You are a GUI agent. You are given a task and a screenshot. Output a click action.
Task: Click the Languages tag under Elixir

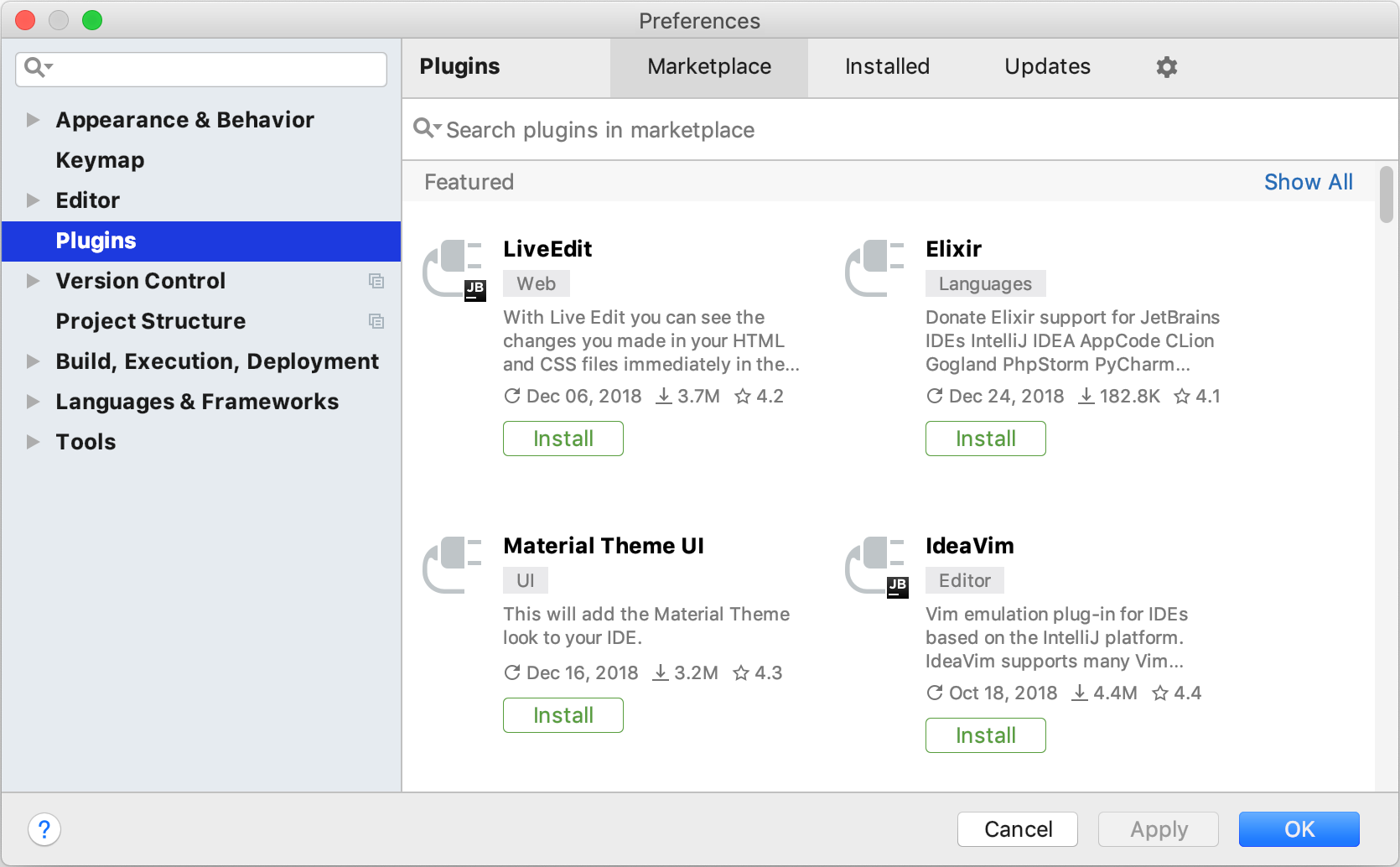pos(986,283)
